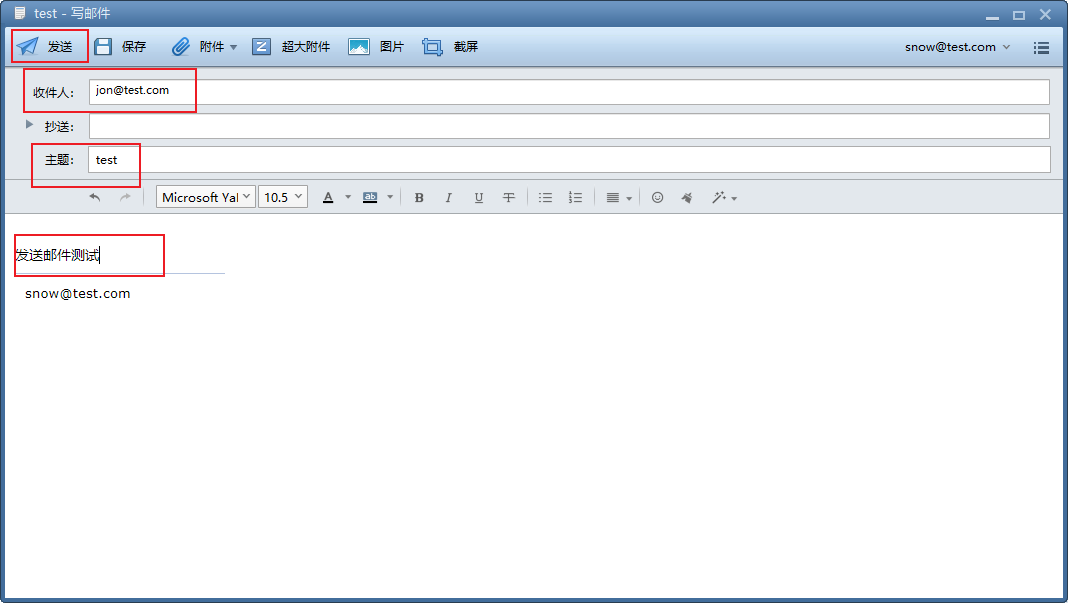Viewport: 1068px width, 603px height.
Task: Insert a picture with the 图片 button
Action: pos(376,46)
